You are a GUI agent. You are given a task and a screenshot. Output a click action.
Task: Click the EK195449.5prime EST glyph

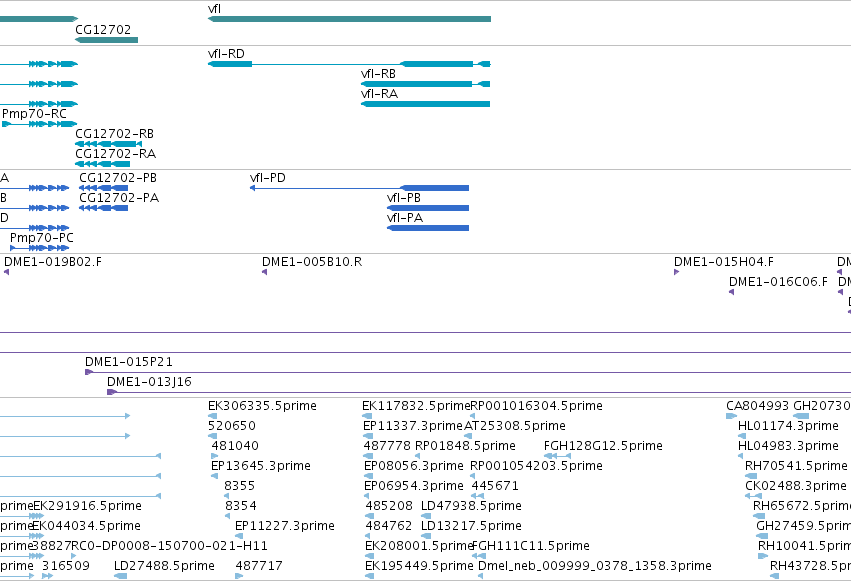click(370, 576)
